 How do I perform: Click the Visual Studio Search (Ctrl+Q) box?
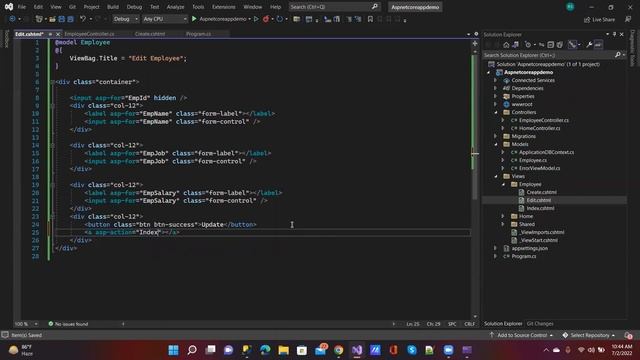[x=334, y=7]
